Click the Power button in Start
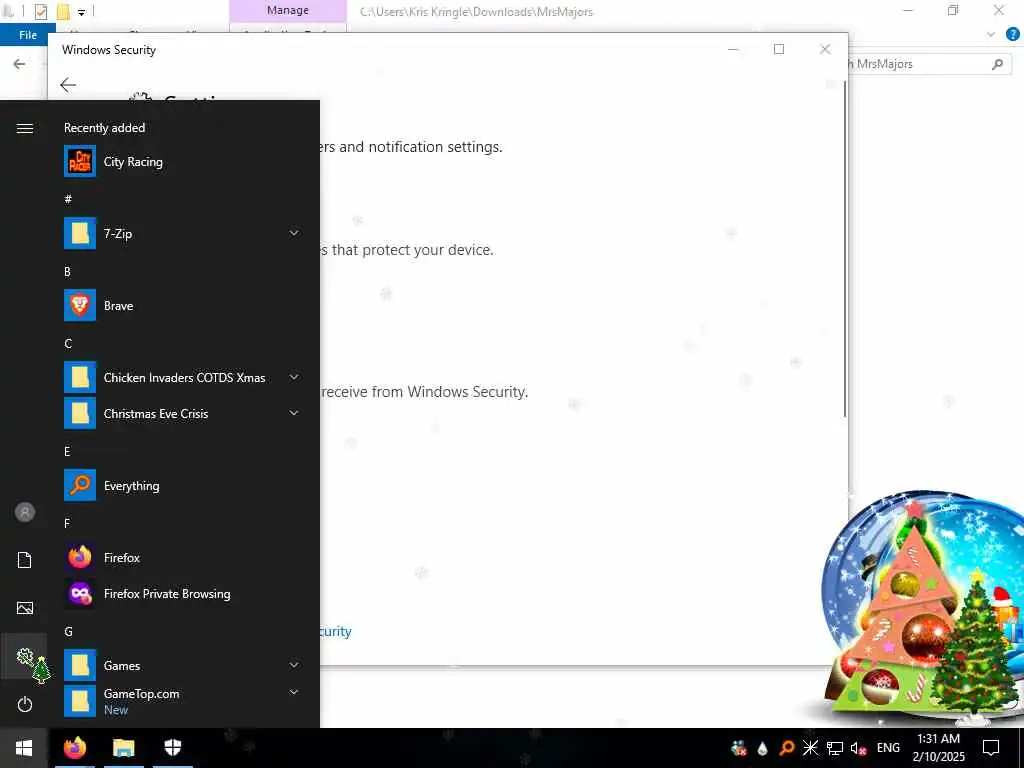Screen dimensions: 1024x768 [25, 704]
